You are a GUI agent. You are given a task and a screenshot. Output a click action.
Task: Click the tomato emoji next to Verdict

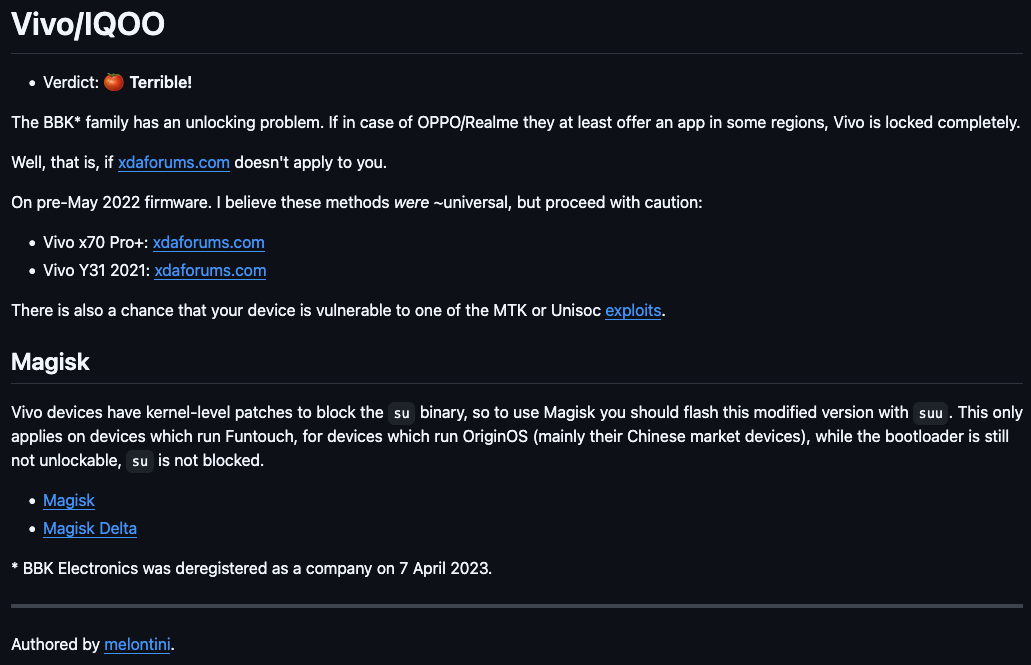pyautogui.click(x=114, y=82)
